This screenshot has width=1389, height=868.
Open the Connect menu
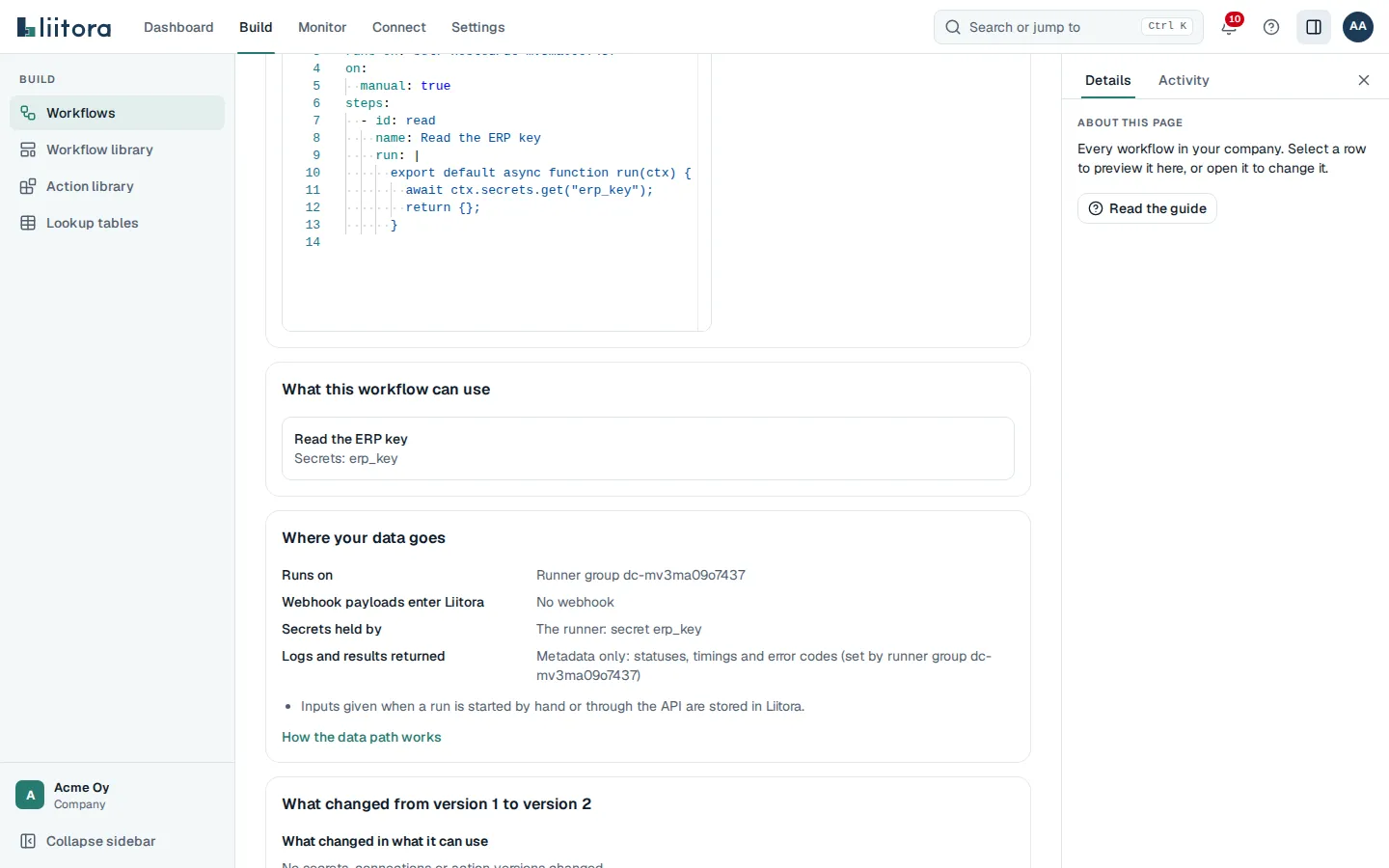[x=399, y=27]
